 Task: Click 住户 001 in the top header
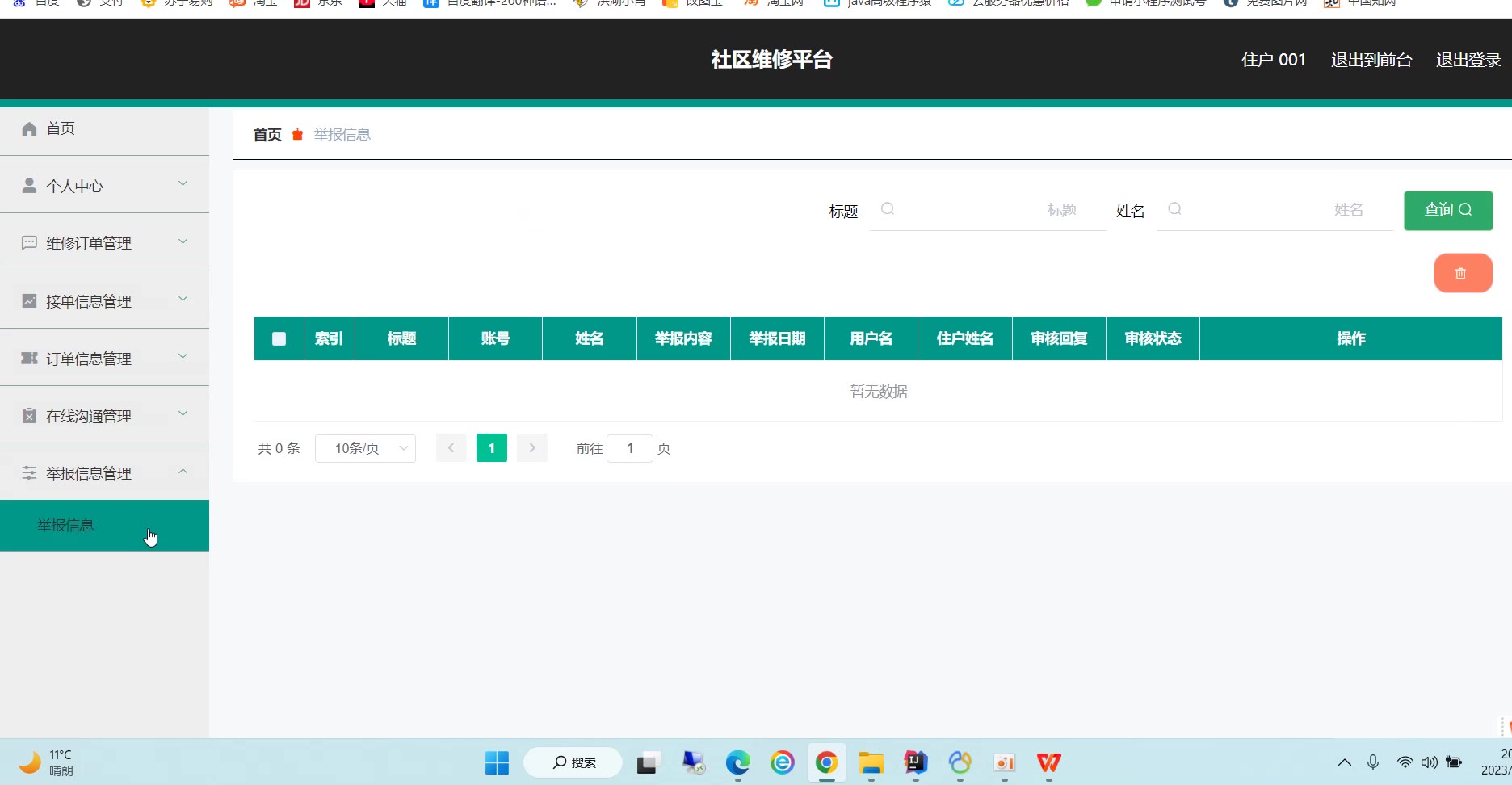pyautogui.click(x=1274, y=60)
